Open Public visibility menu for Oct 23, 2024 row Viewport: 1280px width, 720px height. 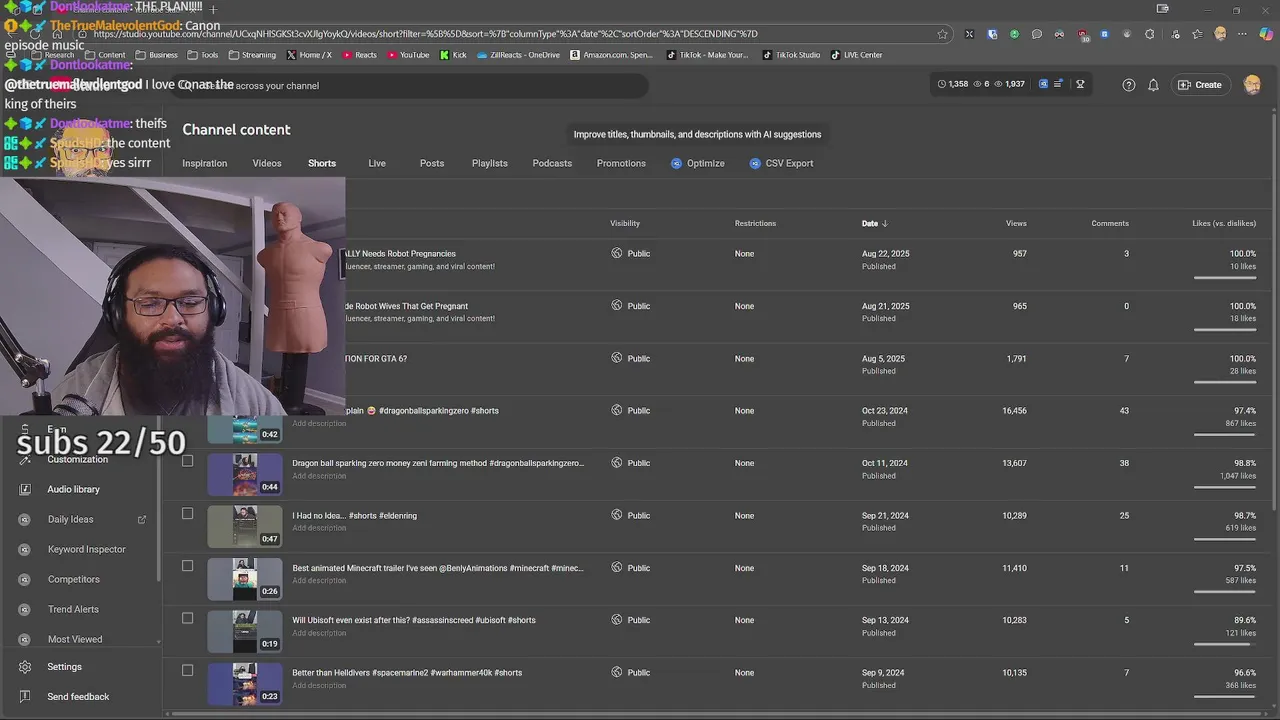click(631, 410)
